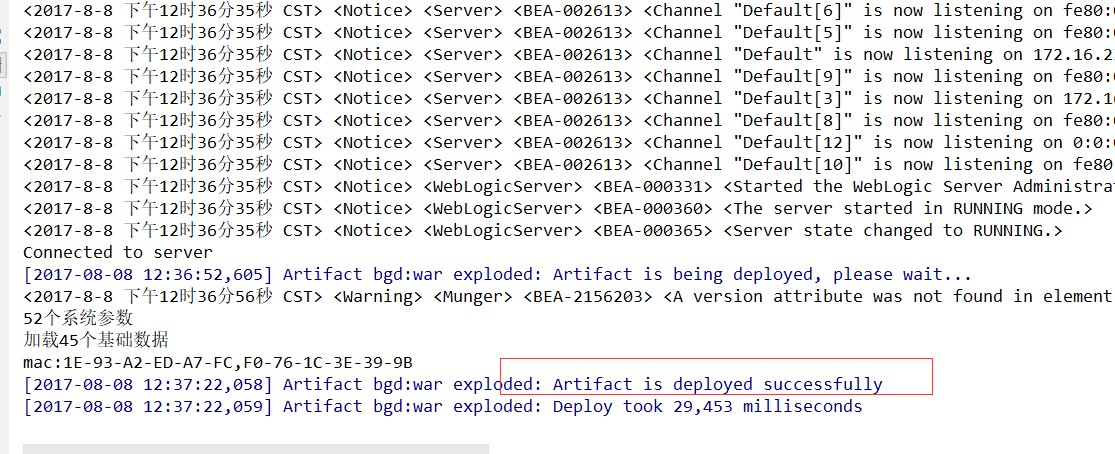The height and width of the screenshot is (454, 1115).
Task: Click the "Connected to server" log line
Action: click(x=117, y=253)
